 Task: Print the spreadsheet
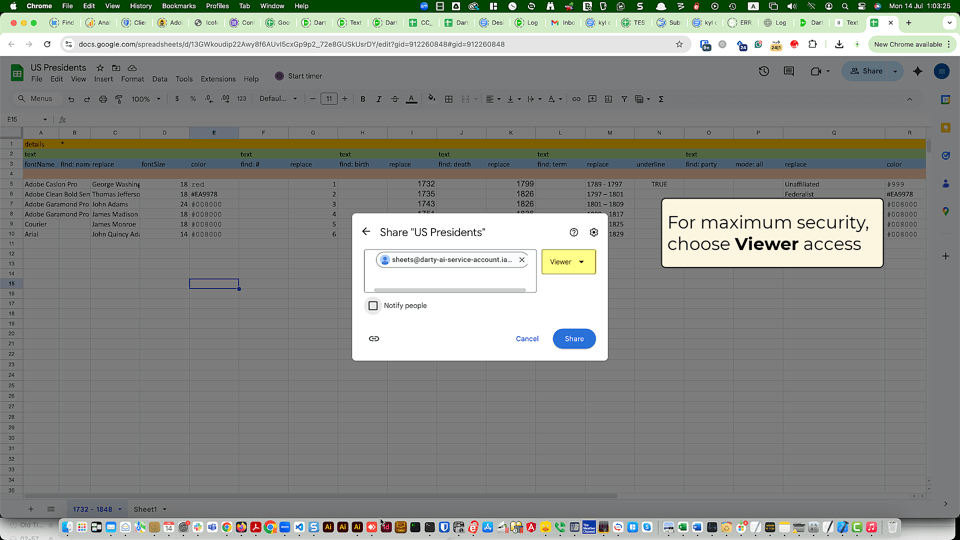tap(103, 99)
